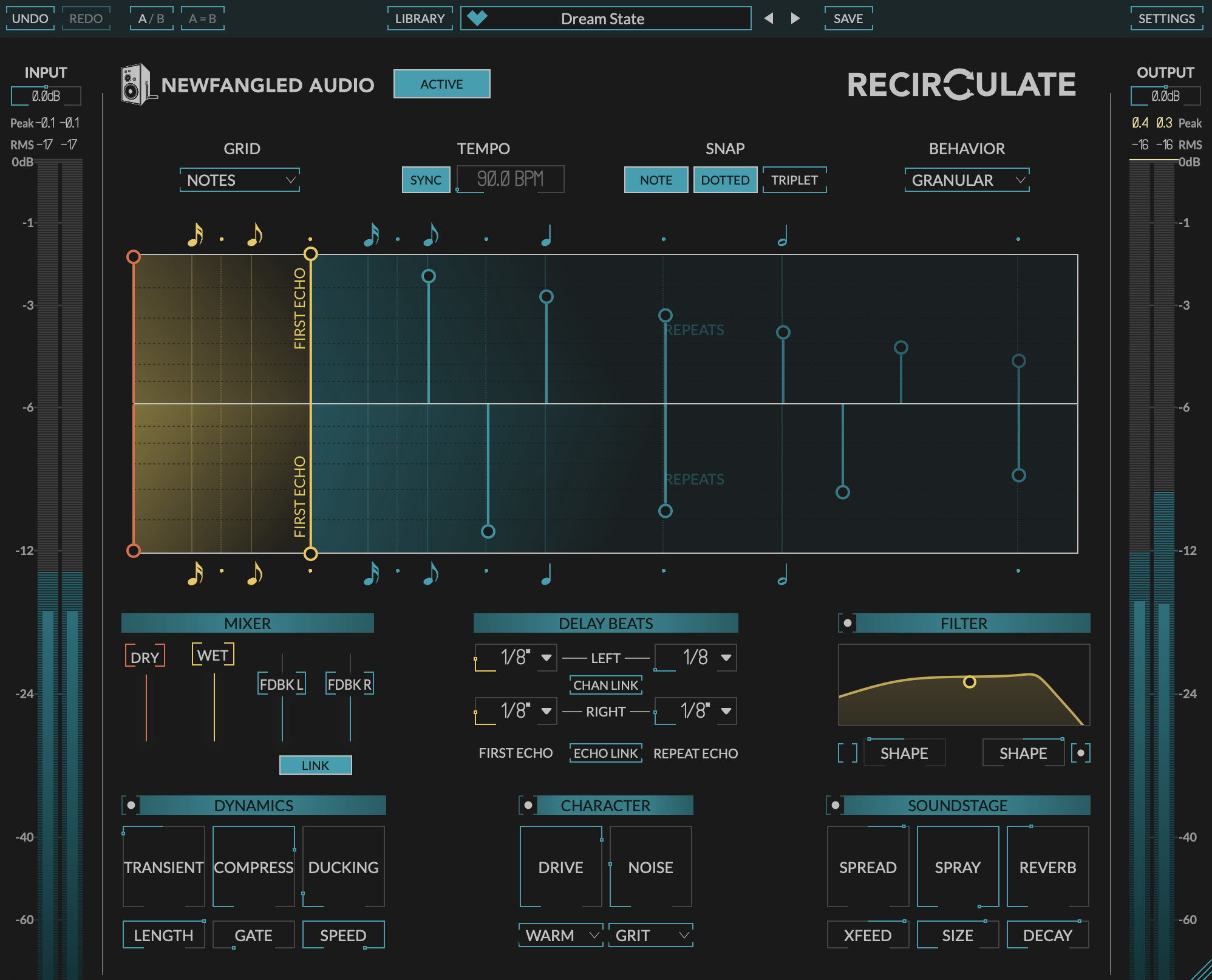
Task: Open the BEHAVIOR GRANULAR dropdown
Action: (967, 180)
